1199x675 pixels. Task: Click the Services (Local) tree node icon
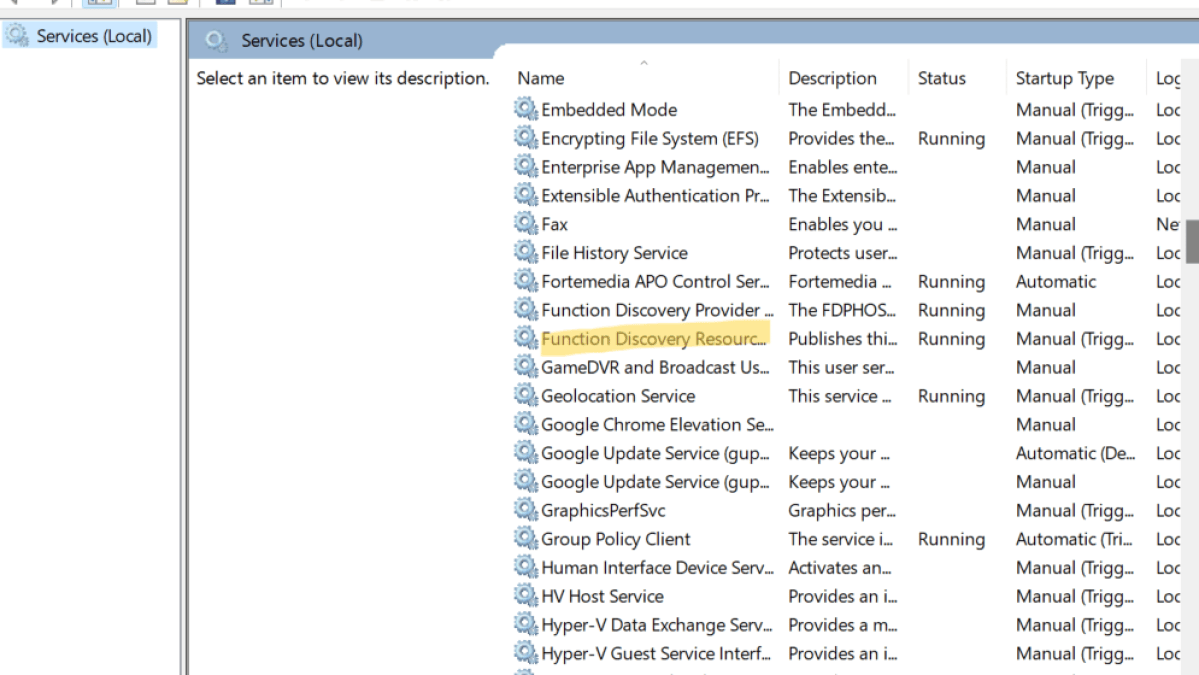(x=17, y=36)
